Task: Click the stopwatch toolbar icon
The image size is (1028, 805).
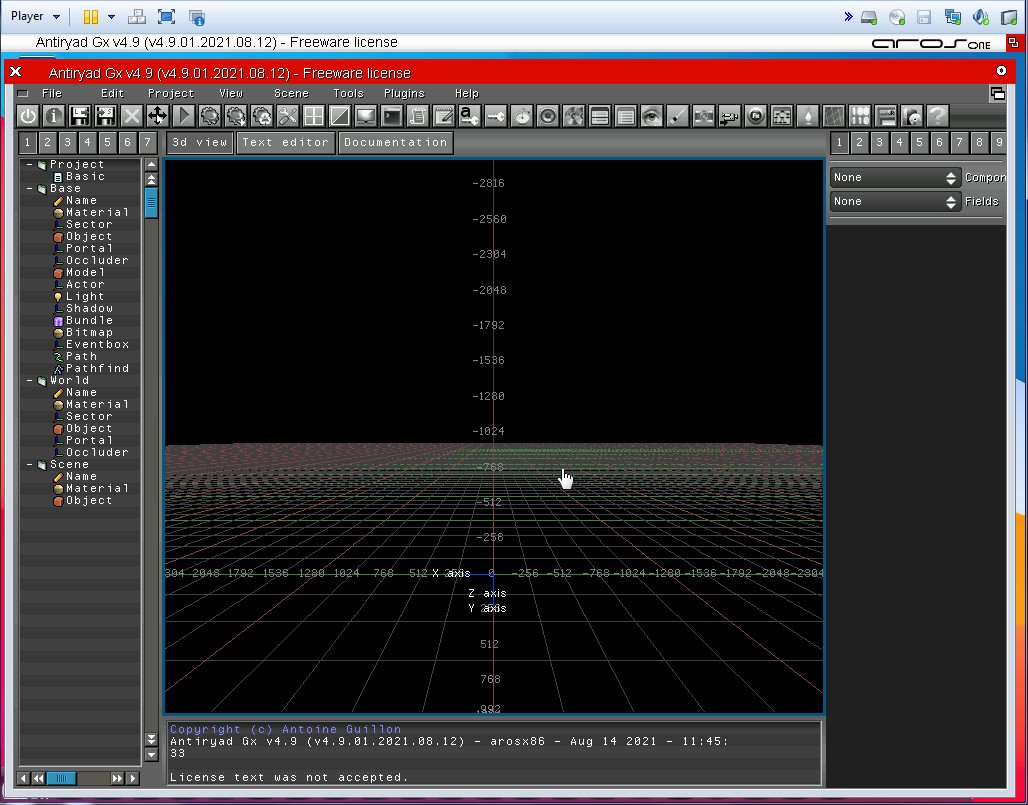Action: pos(522,116)
